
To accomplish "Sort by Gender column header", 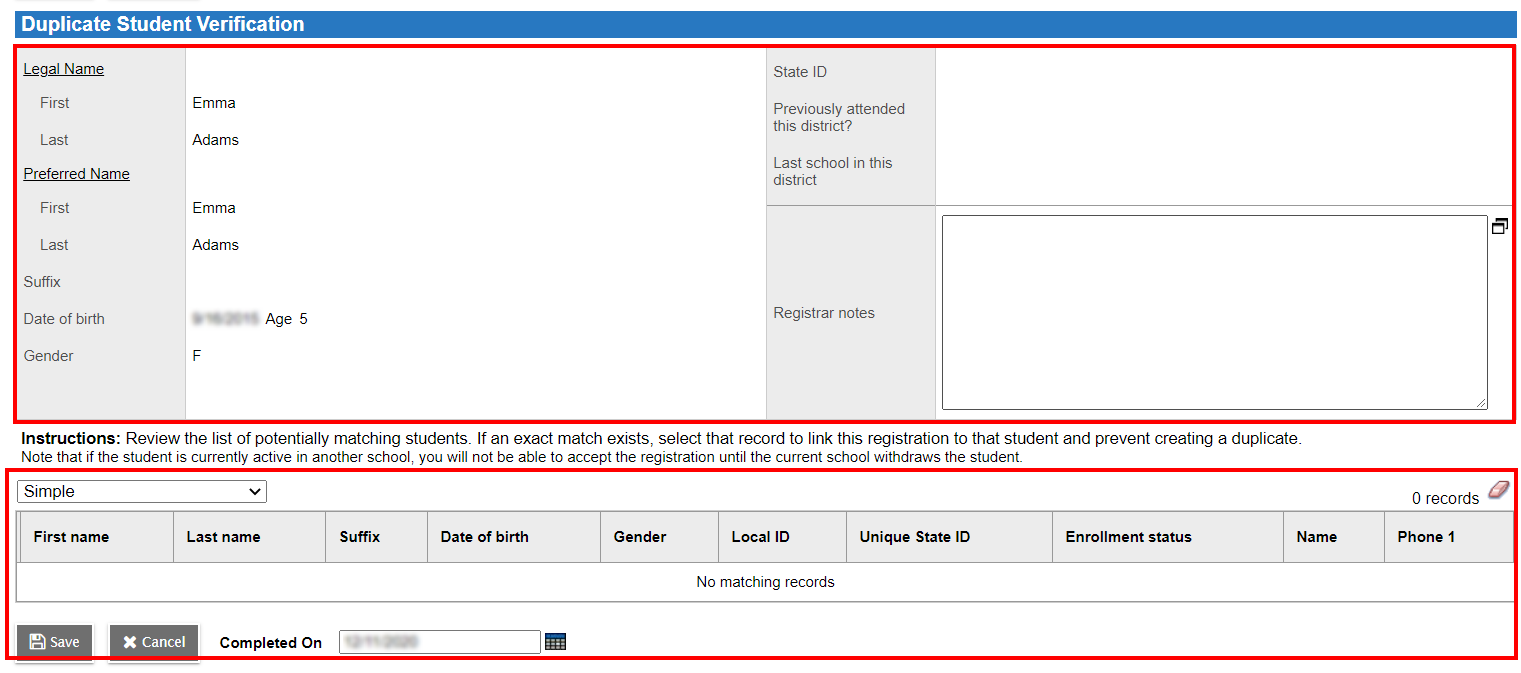I will 640,537.
